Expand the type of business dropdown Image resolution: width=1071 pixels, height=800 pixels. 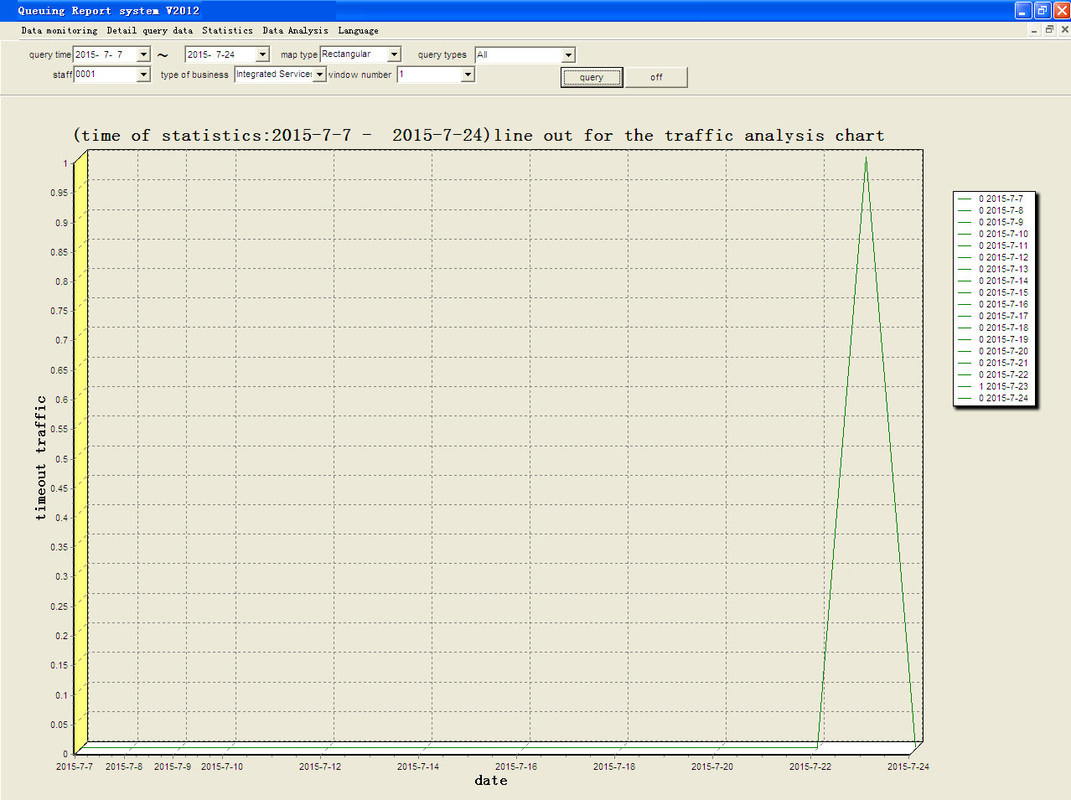(319, 75)
